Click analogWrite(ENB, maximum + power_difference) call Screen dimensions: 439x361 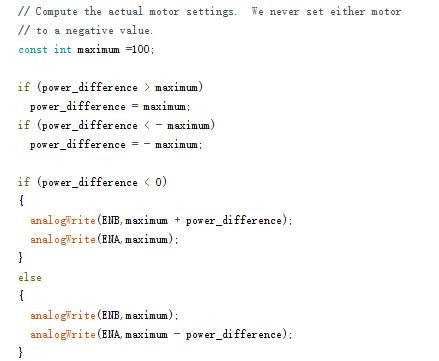click(x=161, y=220)
